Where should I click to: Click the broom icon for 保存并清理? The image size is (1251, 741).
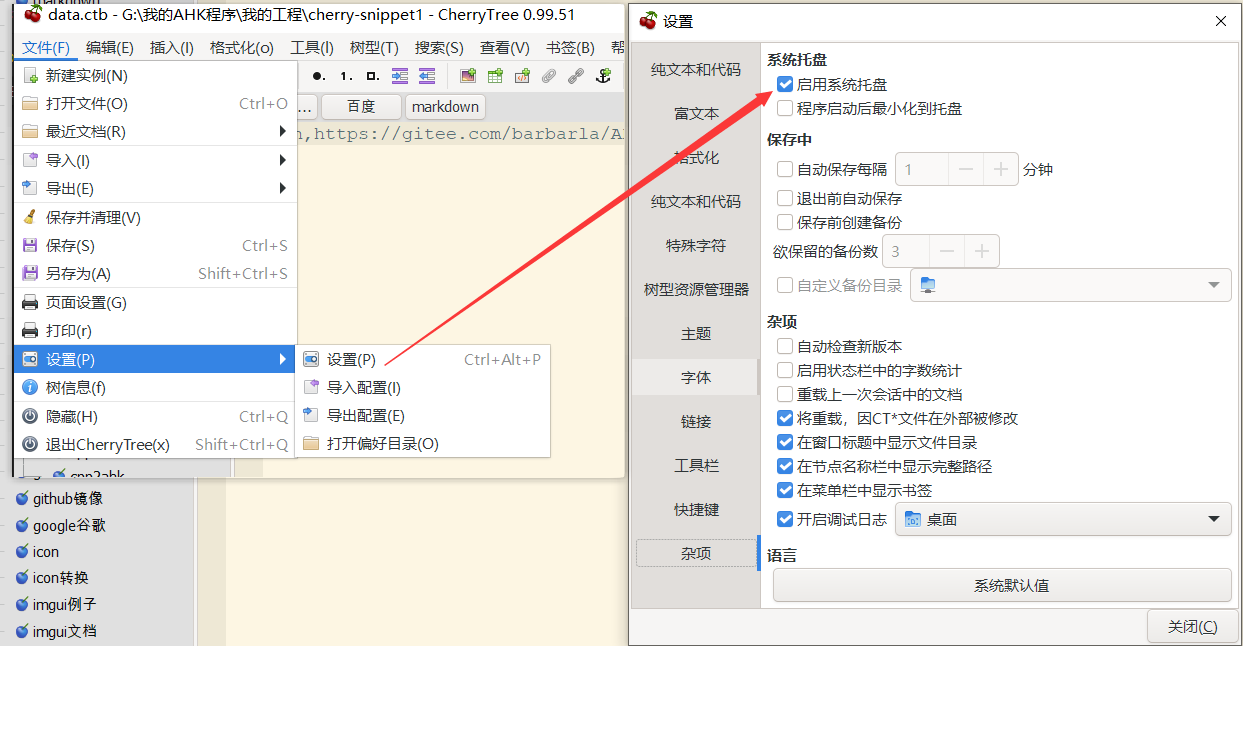[x=30, y=217]
